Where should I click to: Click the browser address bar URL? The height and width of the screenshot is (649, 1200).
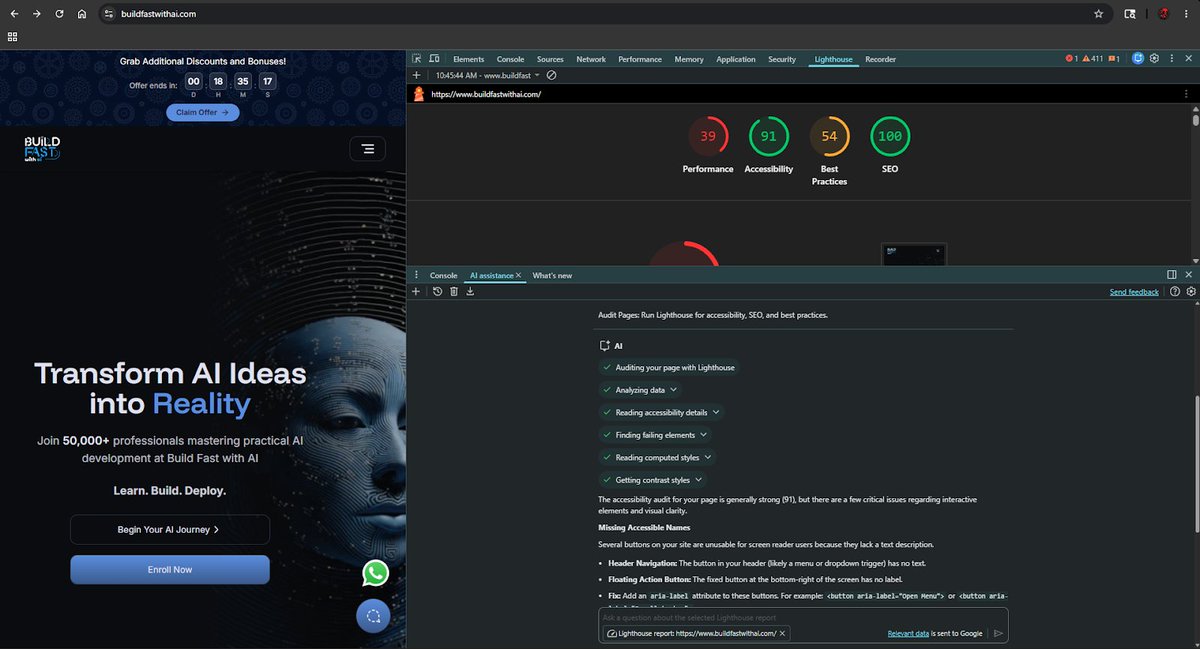(158, 14)
